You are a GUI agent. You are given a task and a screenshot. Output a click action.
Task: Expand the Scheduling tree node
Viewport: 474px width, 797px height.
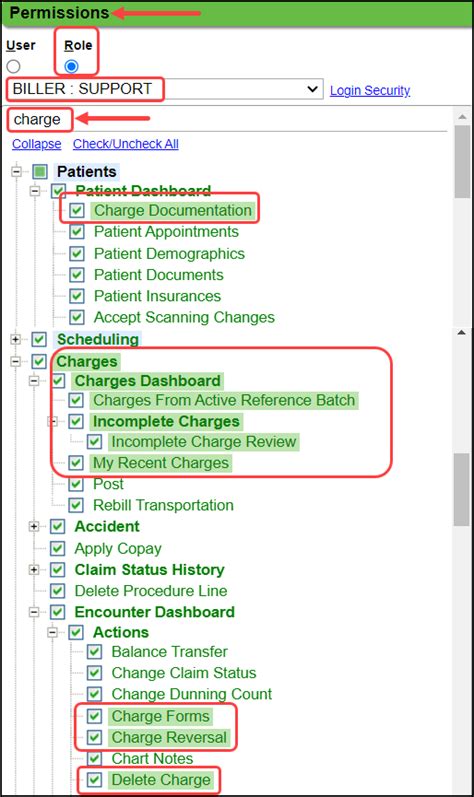16,339
